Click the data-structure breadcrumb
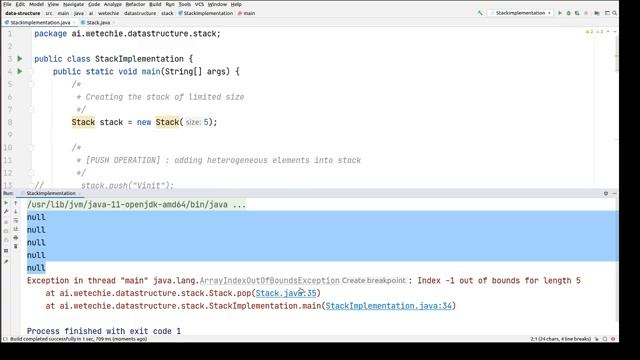 pyautogui.click(x=23, y=13)
